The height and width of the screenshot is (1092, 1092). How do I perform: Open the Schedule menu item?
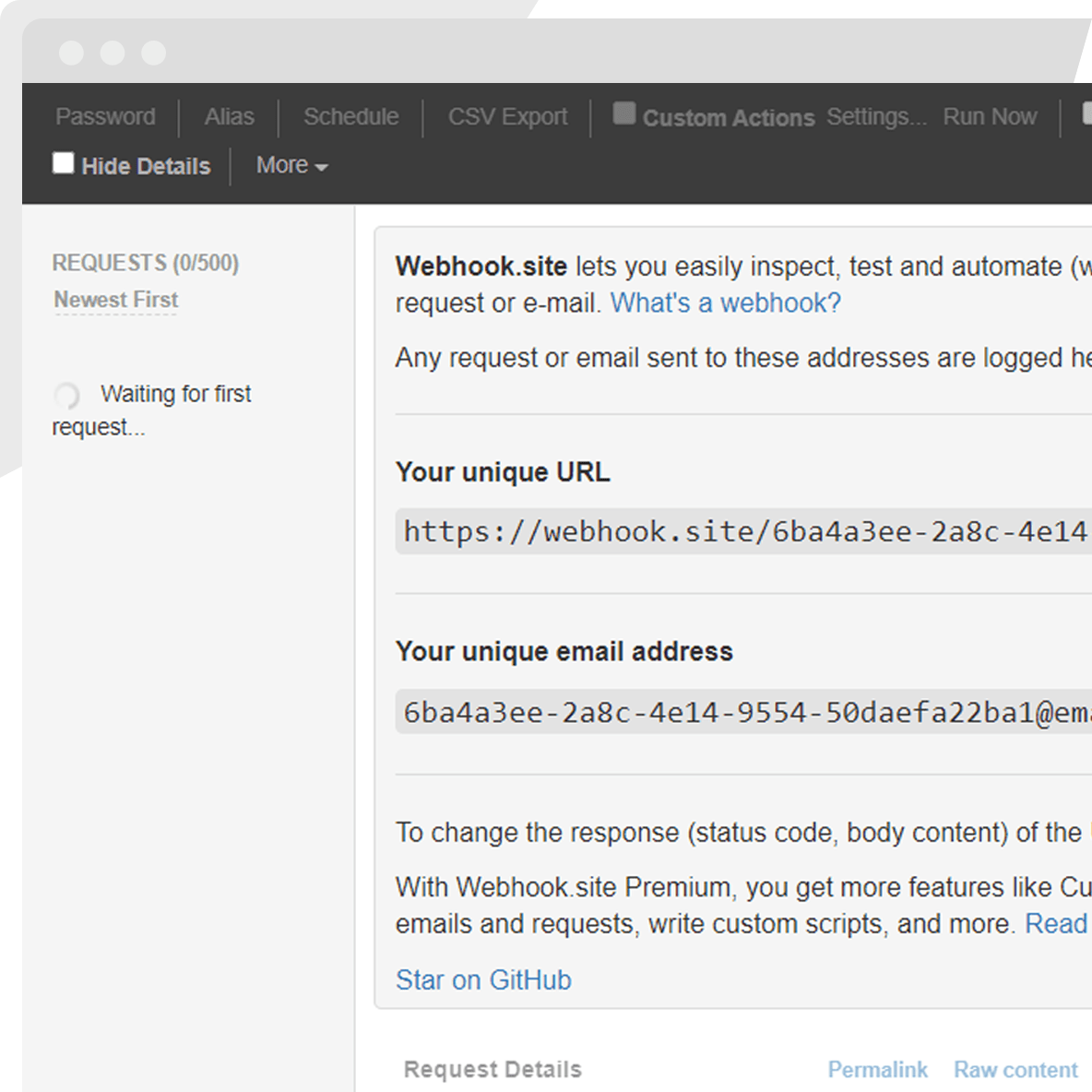tap(351, 117)
